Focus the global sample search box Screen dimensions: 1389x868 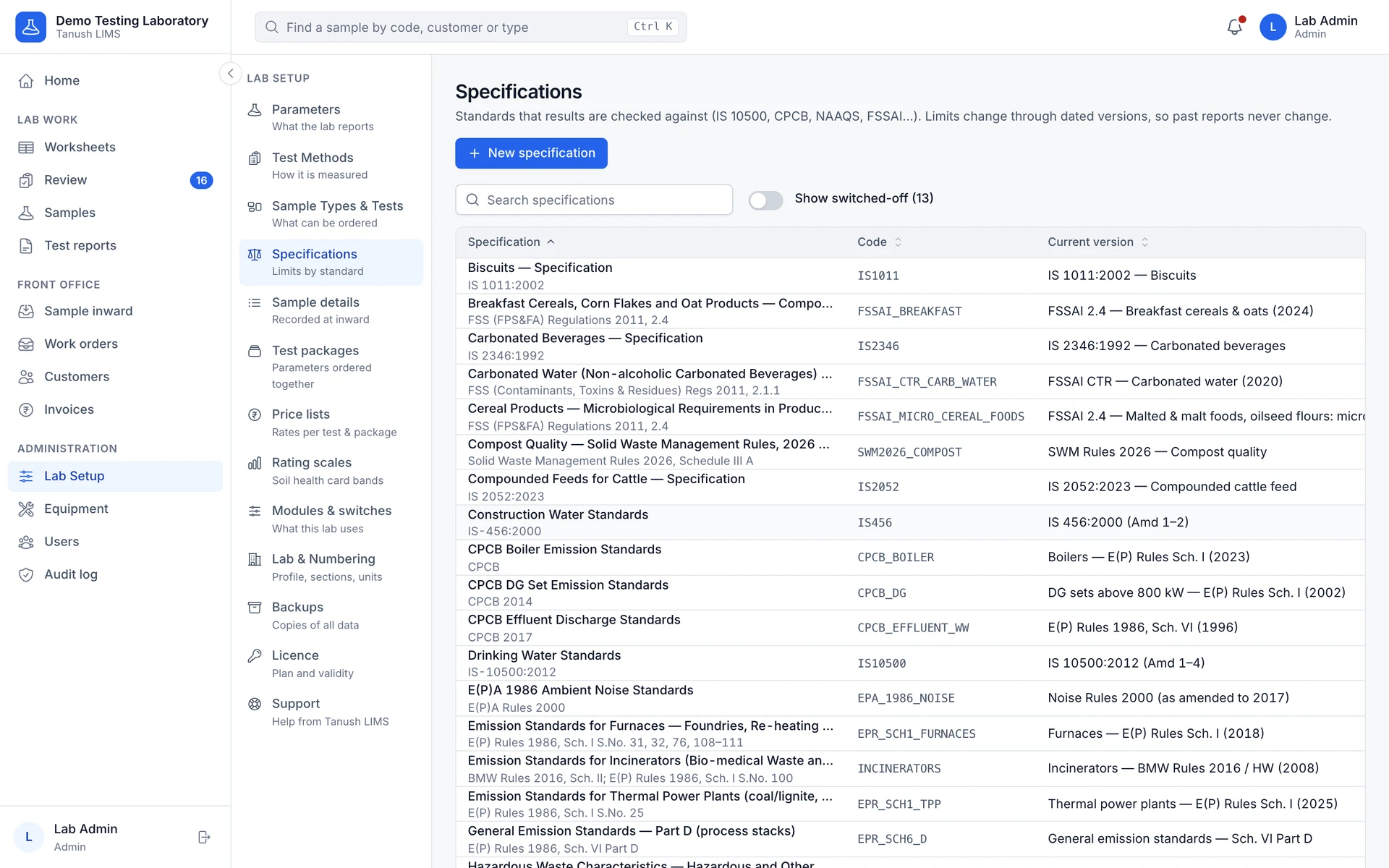(470, 27)
